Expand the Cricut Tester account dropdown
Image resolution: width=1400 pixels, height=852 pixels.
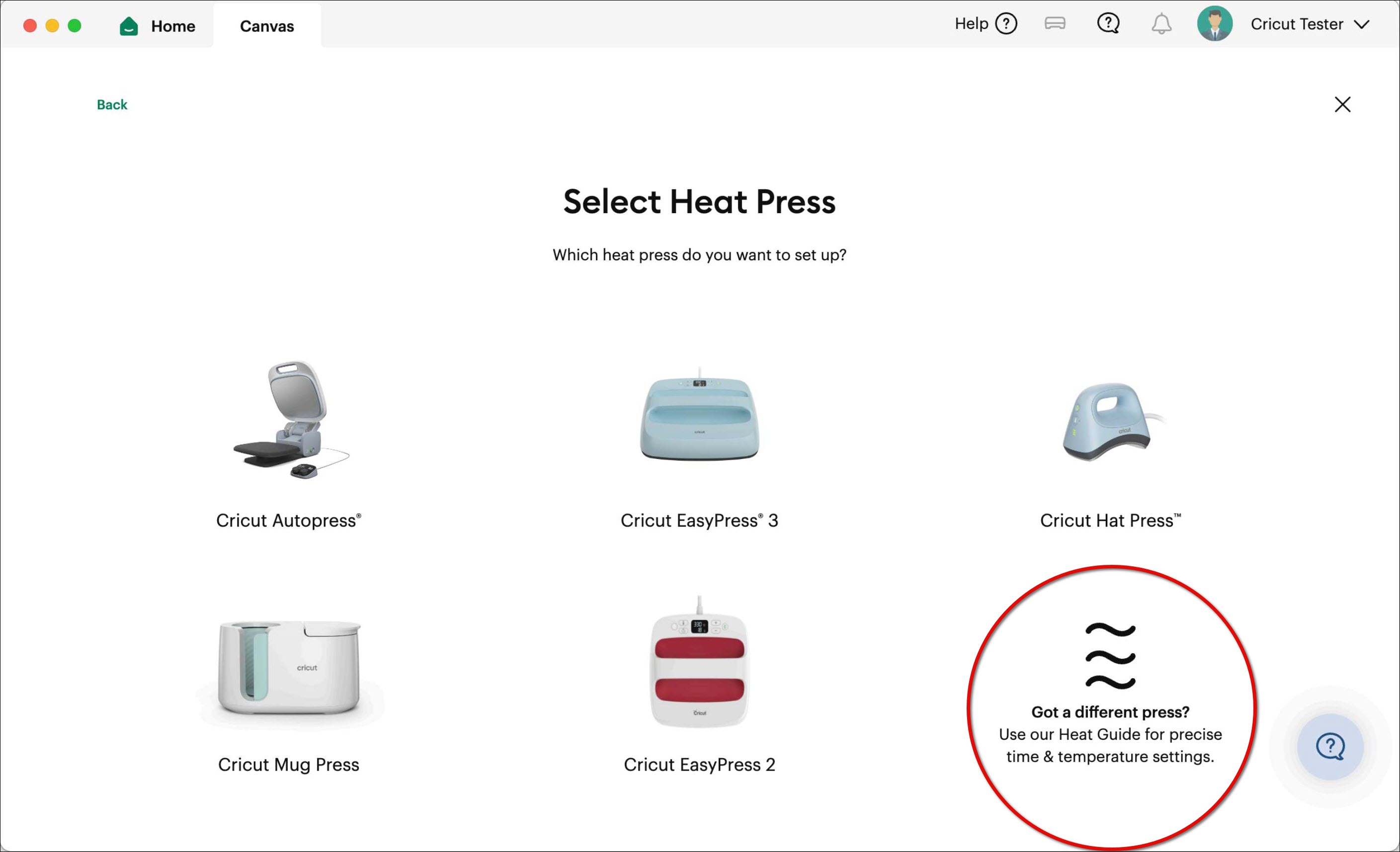(x=1363, y=24)
